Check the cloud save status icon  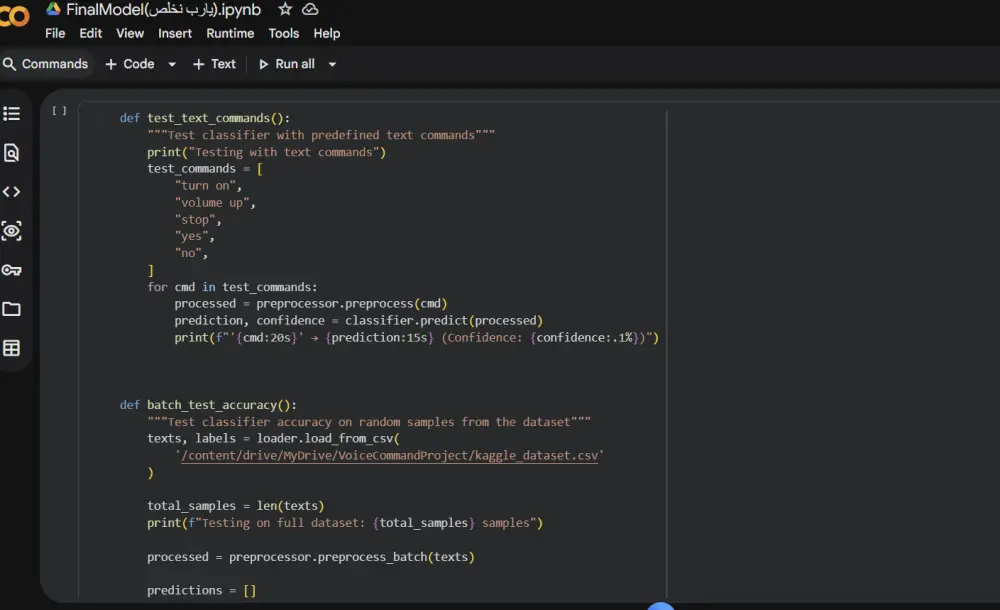pyautogui.click(x=309, y=9)
